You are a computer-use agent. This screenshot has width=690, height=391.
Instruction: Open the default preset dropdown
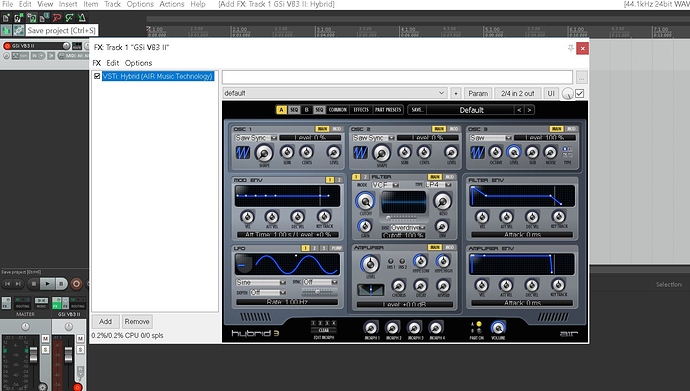[334, 93]
